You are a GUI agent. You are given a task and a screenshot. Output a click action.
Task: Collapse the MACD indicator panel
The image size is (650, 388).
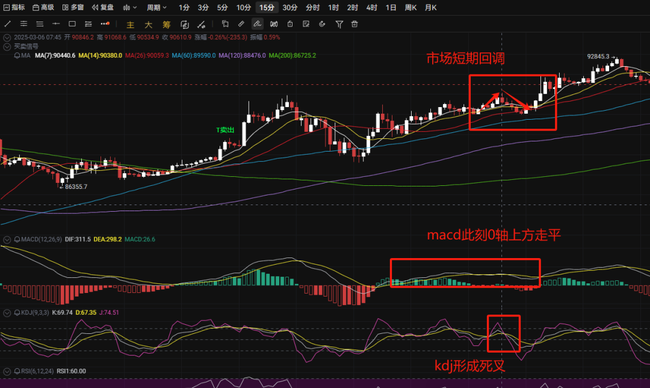pyautogui.click(x=7, y=239)
